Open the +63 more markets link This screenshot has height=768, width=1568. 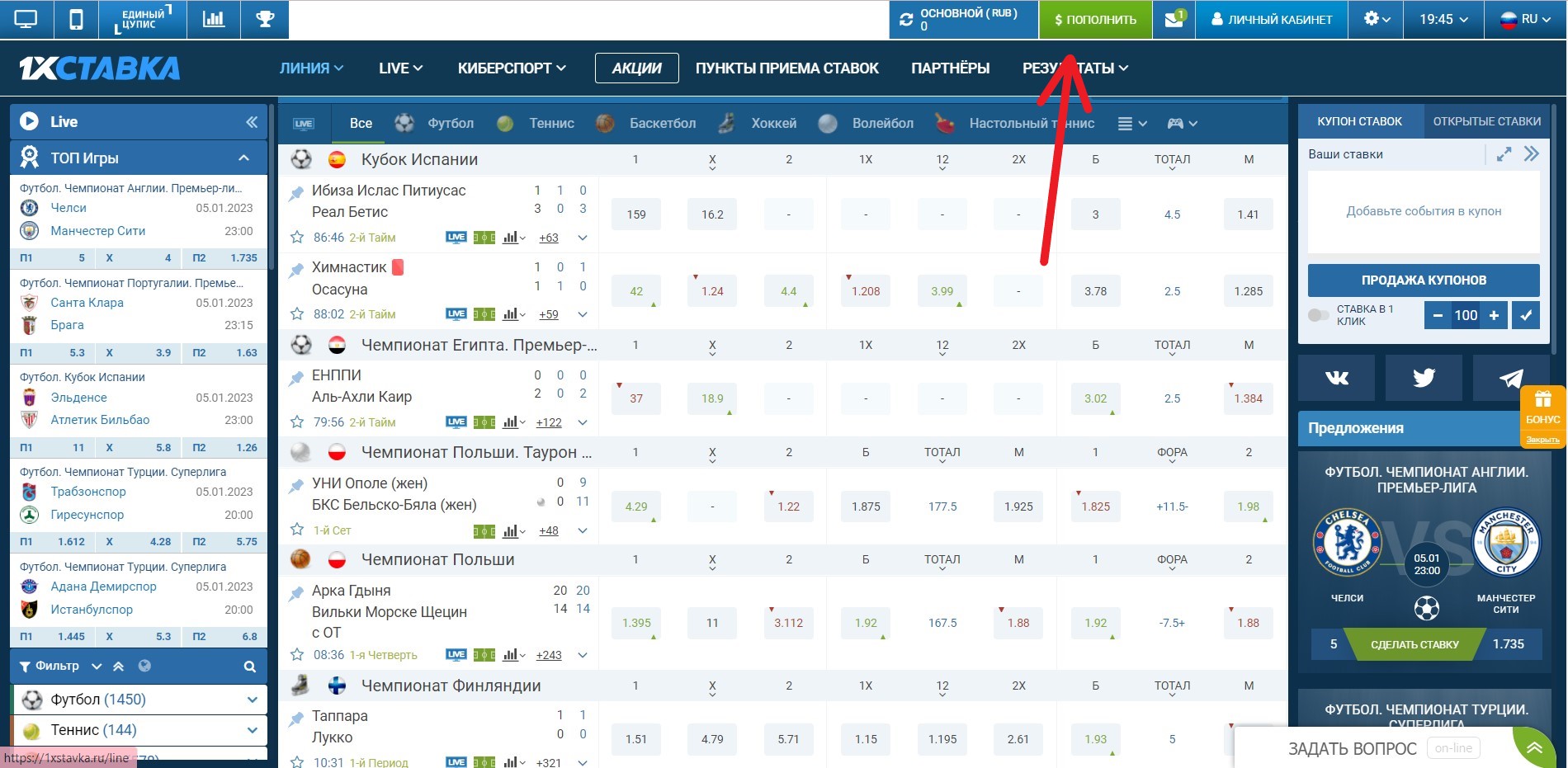(x=549, y=238)
